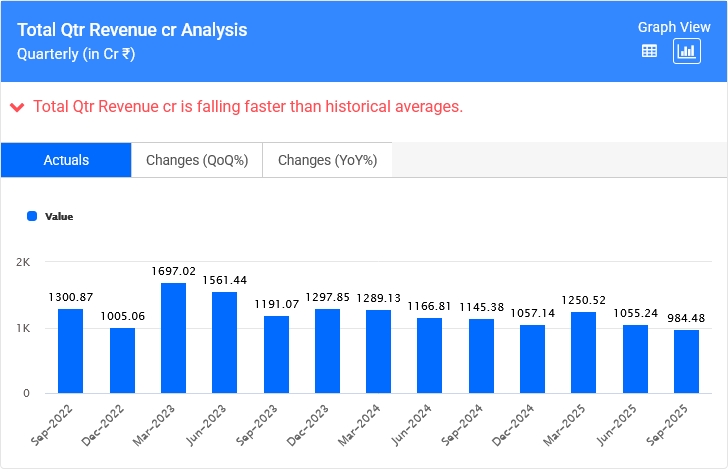
Task: Click the 1697.02 data label
Action: [173, 271]
